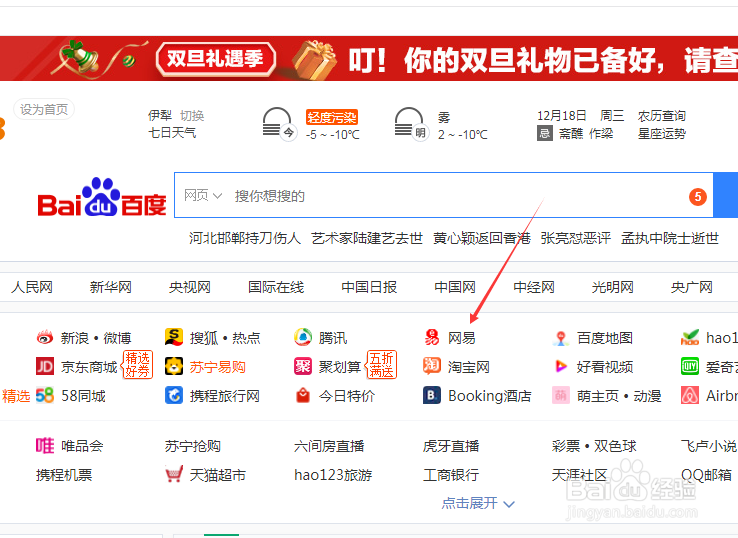Open the 中经网 tab link
Viewport: 738px width, 538px height.
[534, 287]
